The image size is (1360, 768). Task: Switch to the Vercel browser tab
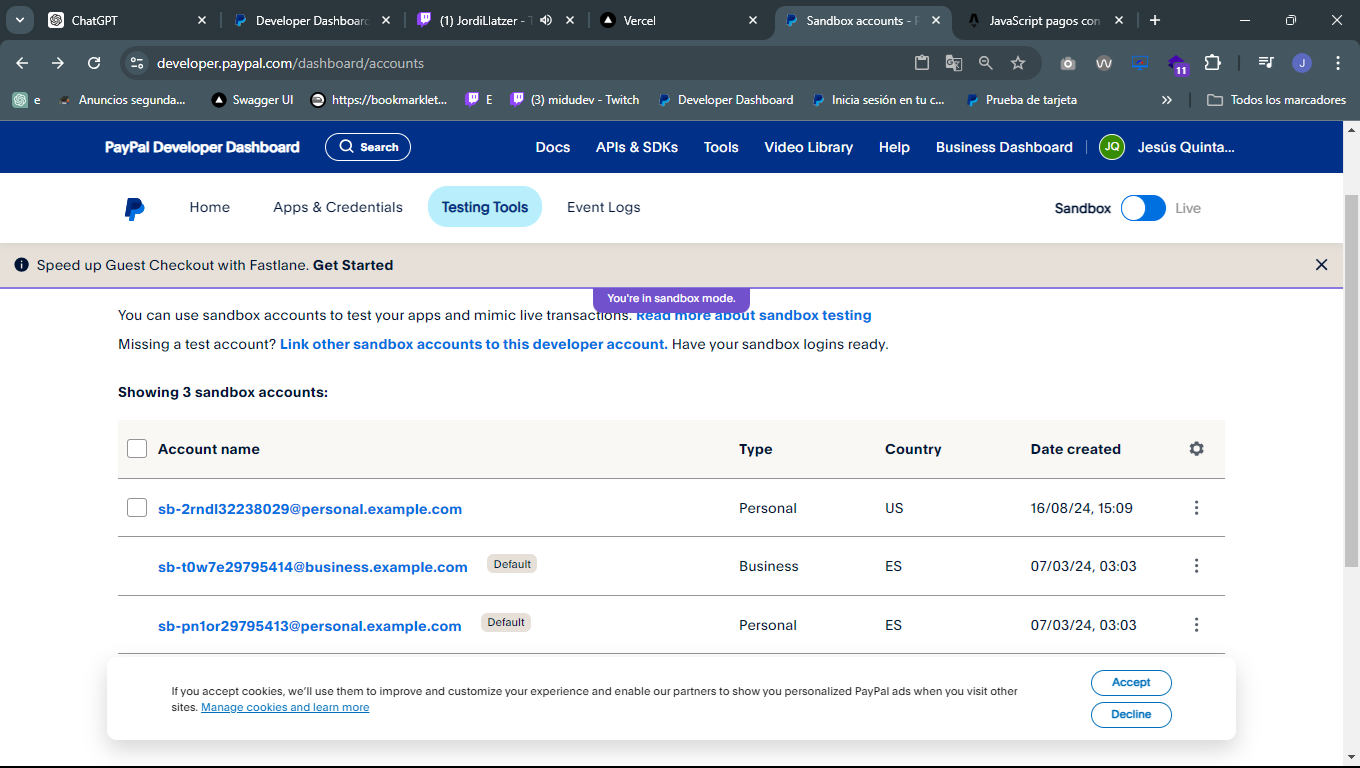click(x=680, y=20)
